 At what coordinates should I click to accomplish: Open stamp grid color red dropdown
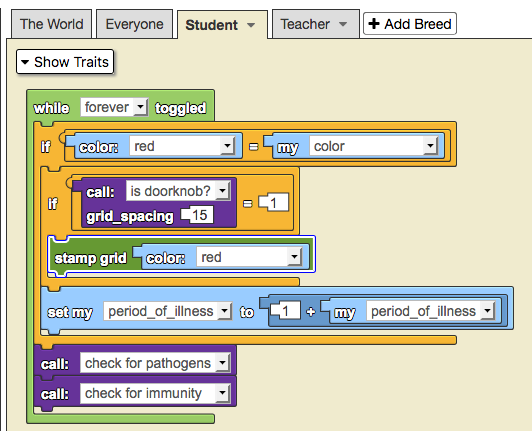click(249, 257)
